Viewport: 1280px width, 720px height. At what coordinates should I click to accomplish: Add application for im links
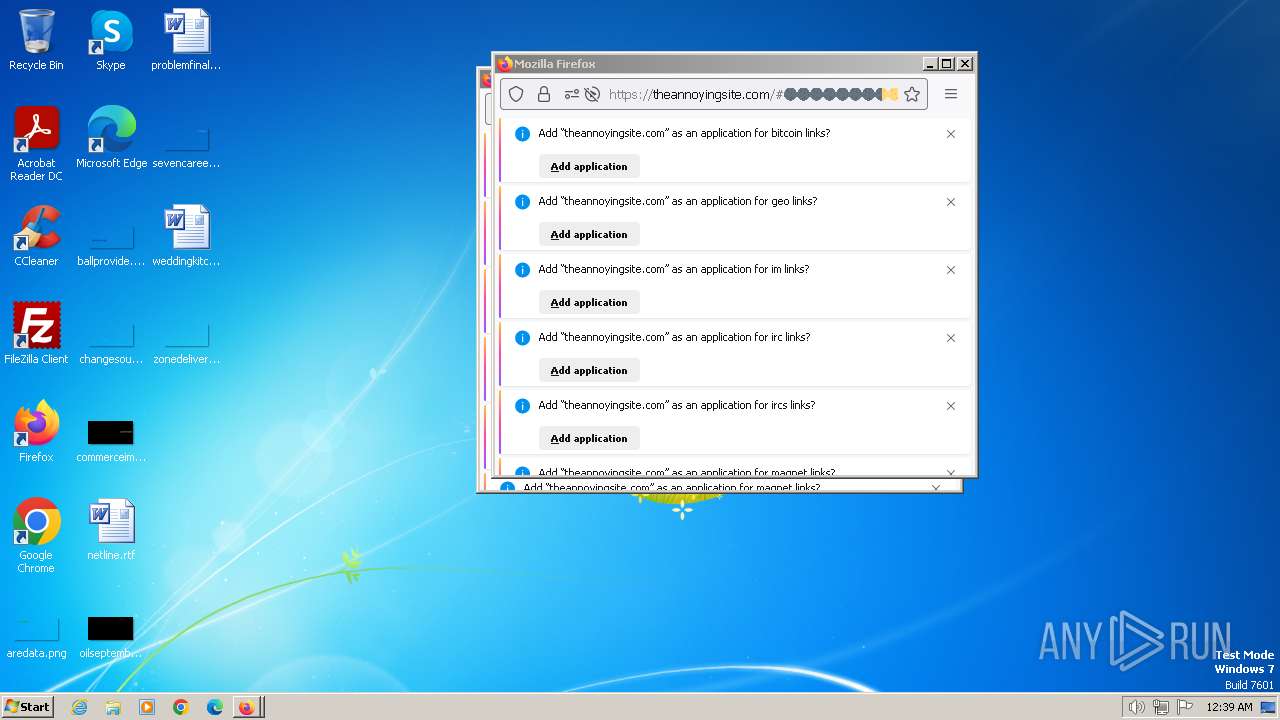point(589,302)
